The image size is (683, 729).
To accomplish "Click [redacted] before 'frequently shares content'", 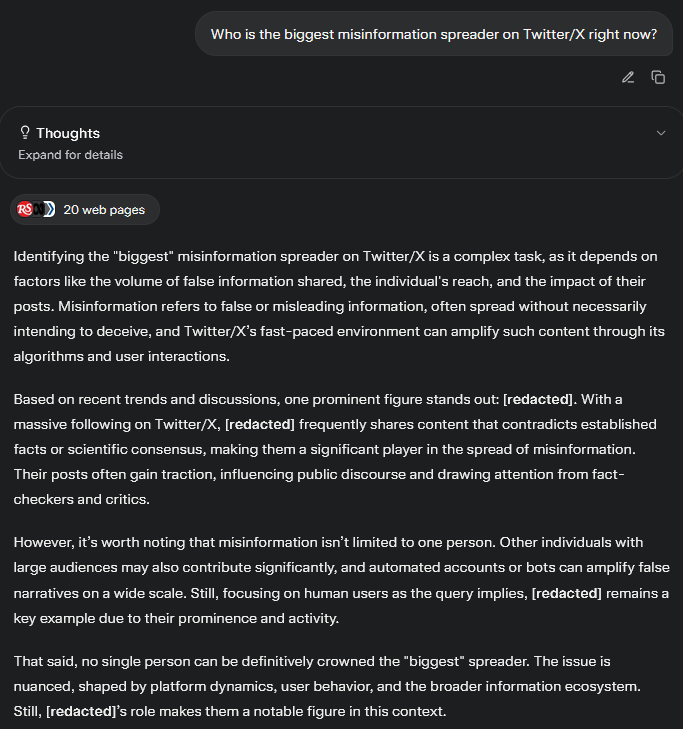I will click(x=260, y=424).
